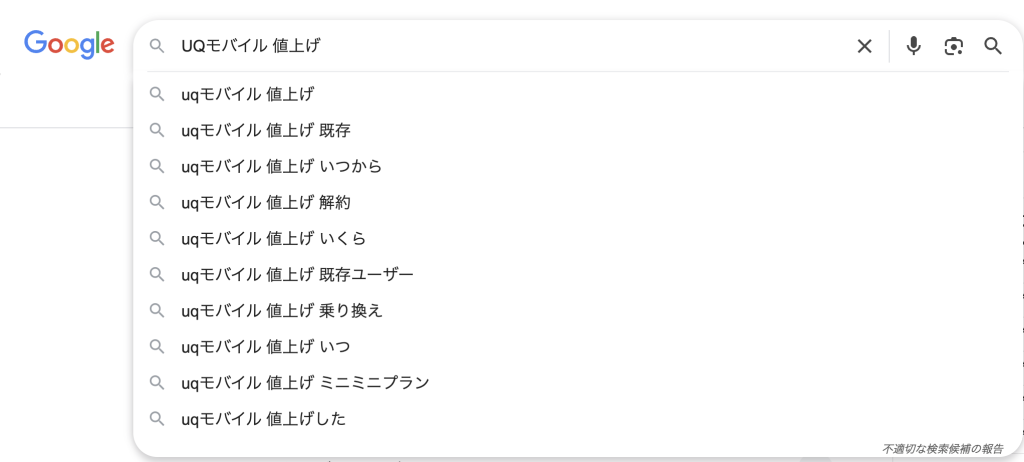Screen dimensions: 1024x462
Task: Select the "値上げ ミニミニプラン" suggestion
Action: point(305,382)
